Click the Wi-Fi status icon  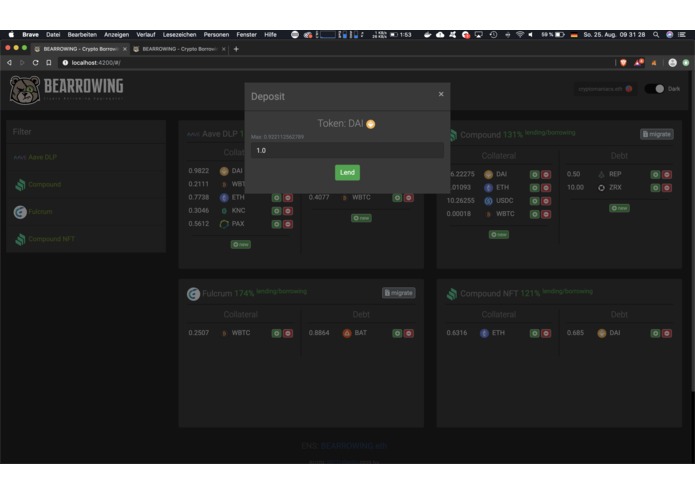tap(520, 35)
